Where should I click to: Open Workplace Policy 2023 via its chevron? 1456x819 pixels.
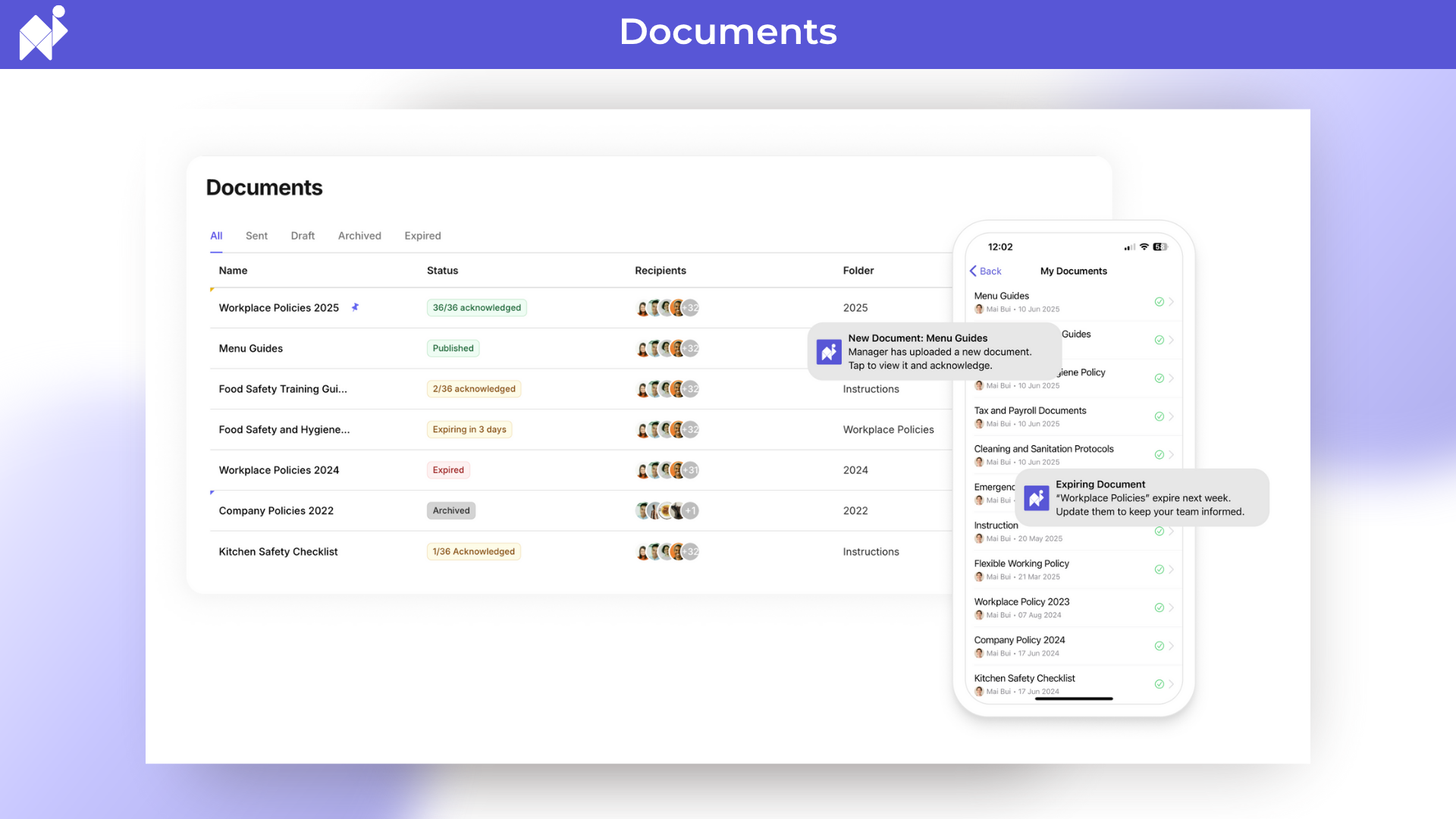coord(1172,607)
